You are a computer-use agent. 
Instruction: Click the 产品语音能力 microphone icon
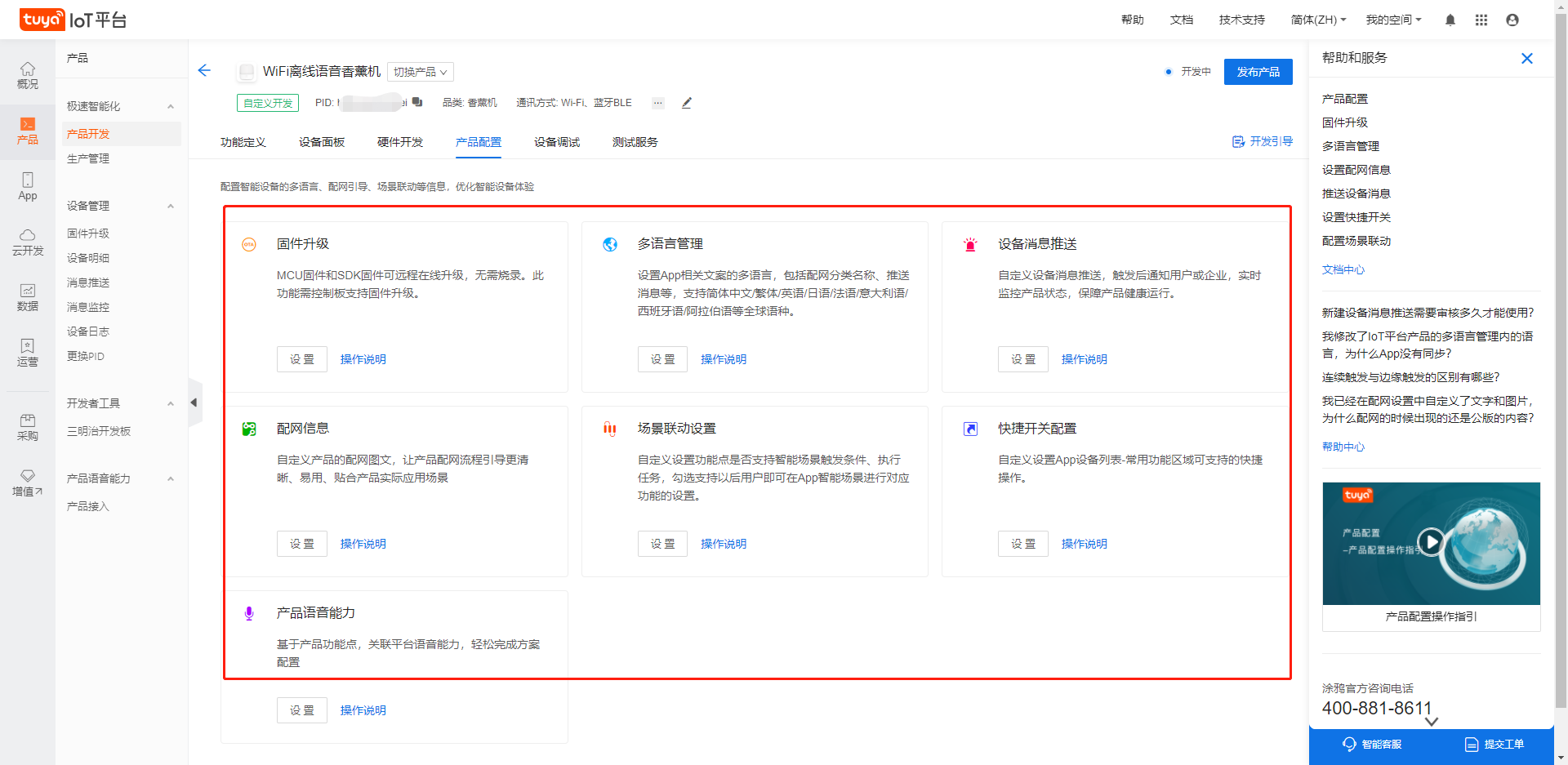tap(249, 613)
